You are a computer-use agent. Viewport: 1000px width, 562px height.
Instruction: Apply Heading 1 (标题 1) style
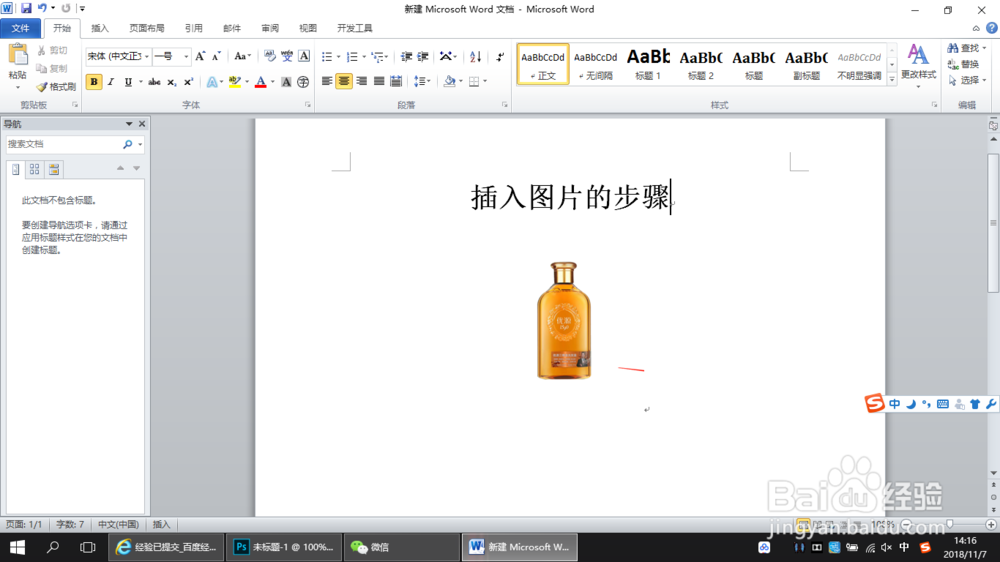tap(648, 64)
